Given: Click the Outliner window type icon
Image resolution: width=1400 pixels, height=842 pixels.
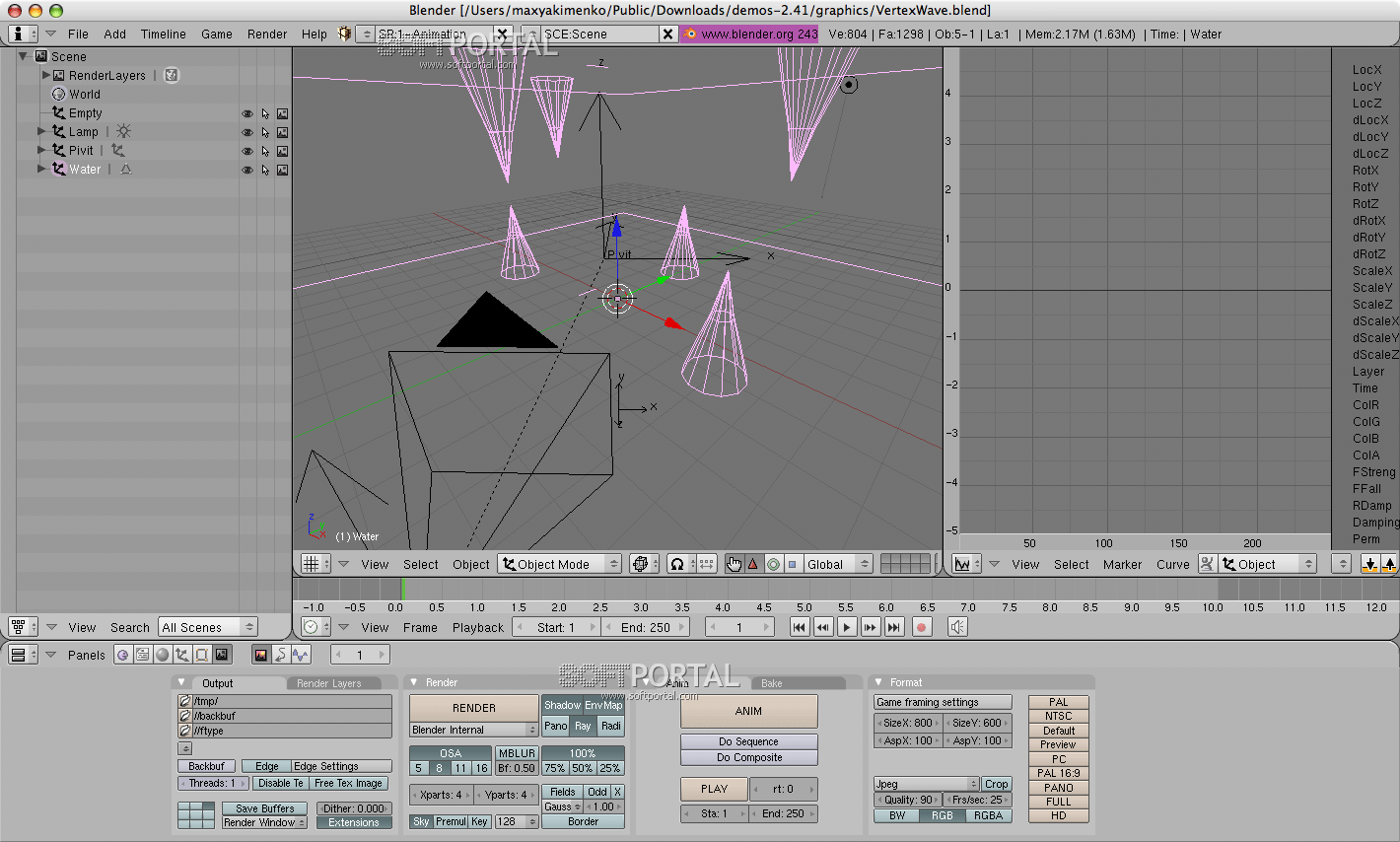Looking at the screenshot, I should (x=22, y=627).
